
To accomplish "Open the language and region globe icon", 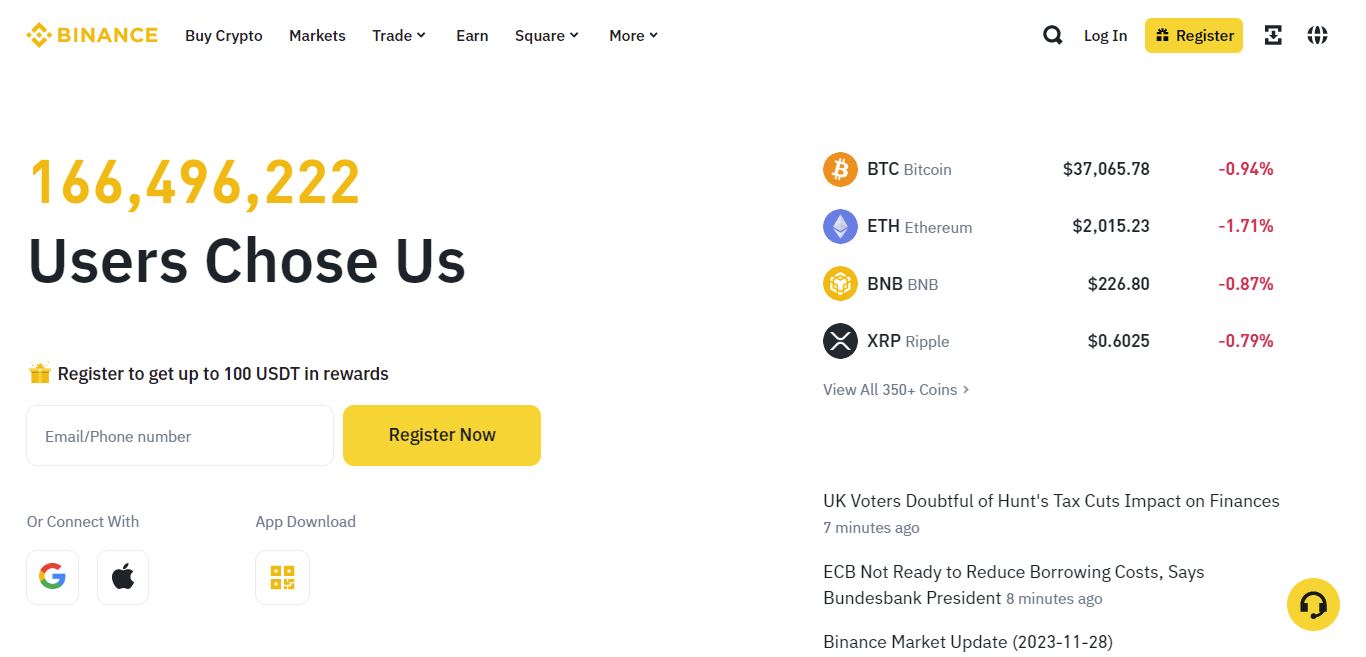I will [1317, 35].
